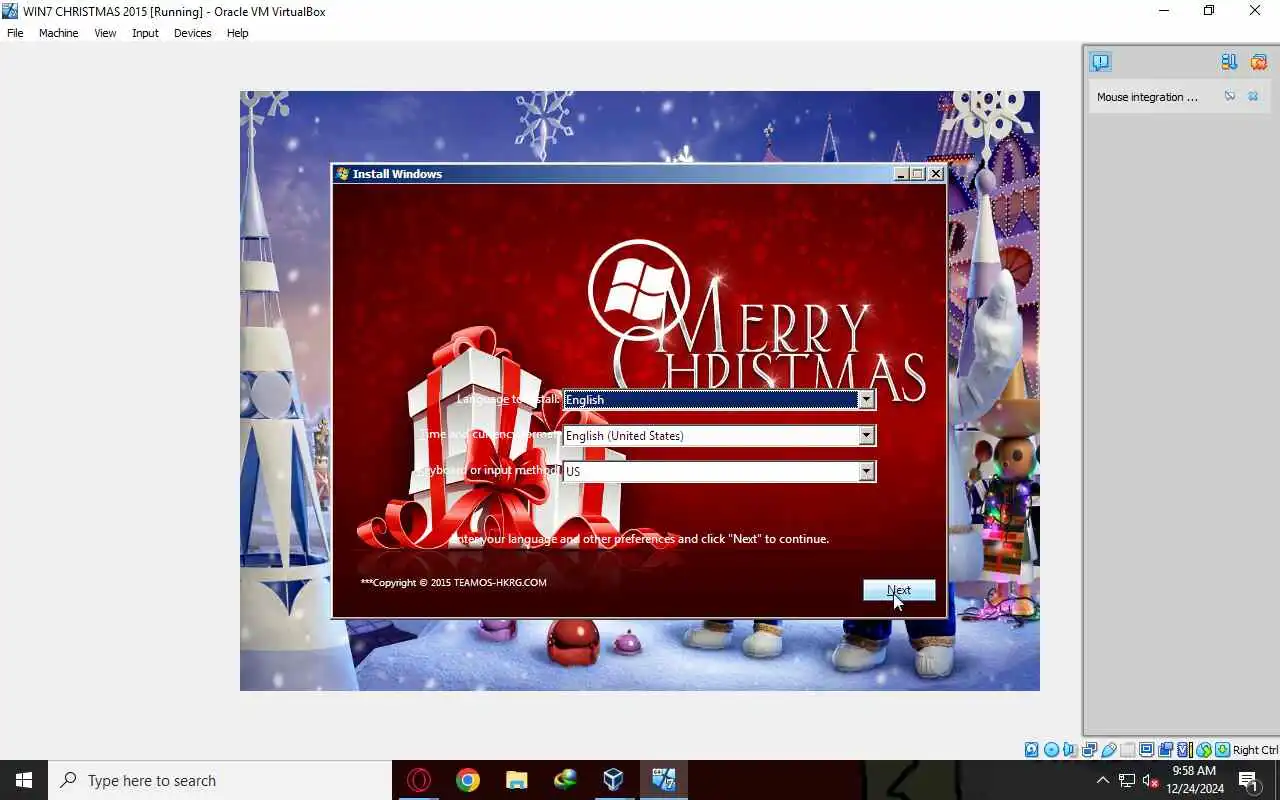Viewport: 1280px width, 800px height.
Task: Click the optical disk status icon
Action: pyautogui.click(x=1051, y=750)
